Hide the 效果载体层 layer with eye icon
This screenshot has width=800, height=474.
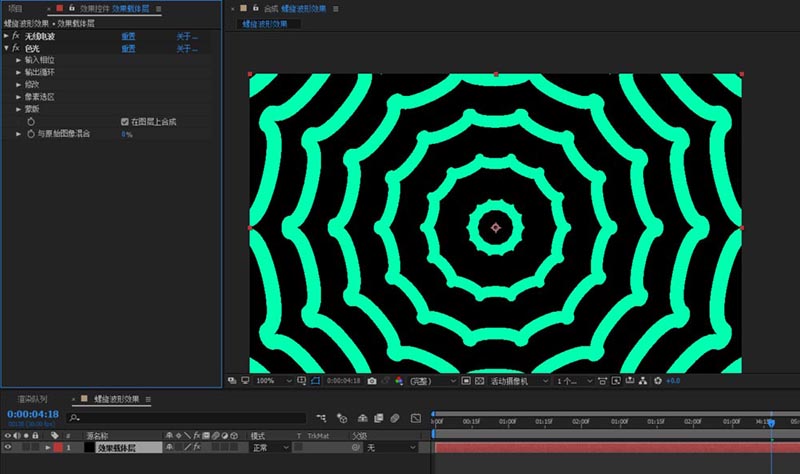point(8,448)
